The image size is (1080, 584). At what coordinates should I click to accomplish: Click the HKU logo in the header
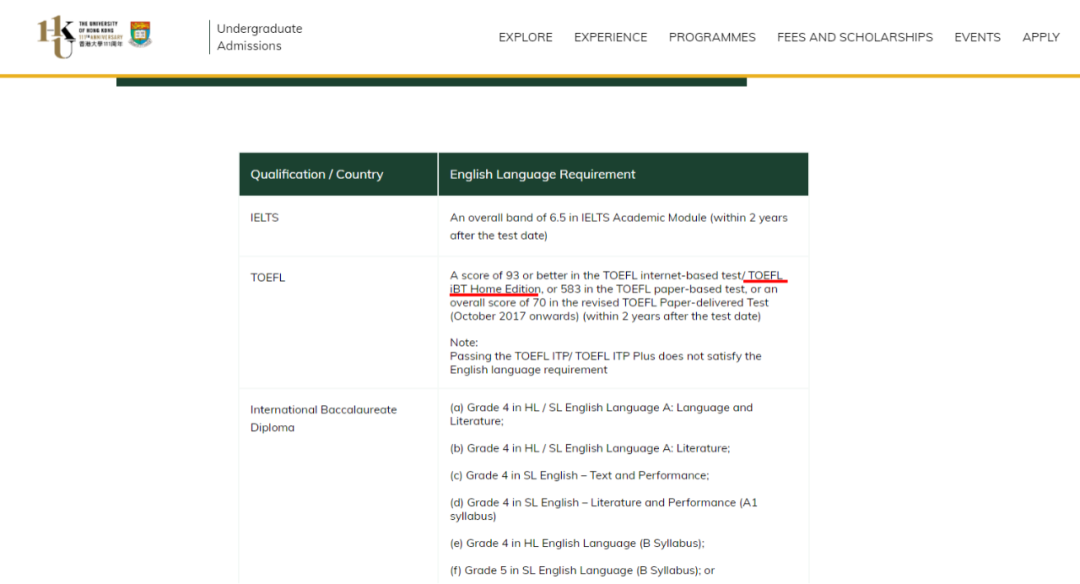pyautogui.click(x=80, y=36)
